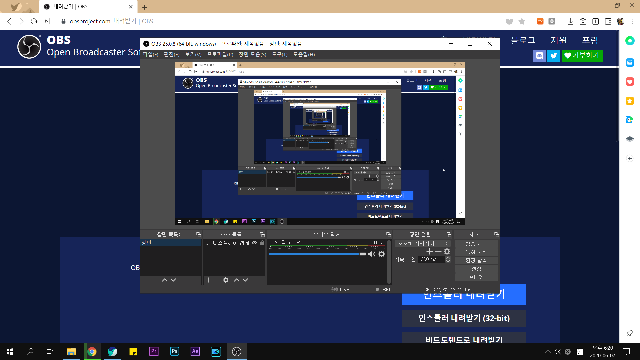Reload the page with the browser refresh icon
The height and width of the screenshot is (360, 640).
(x=34, y=21)
